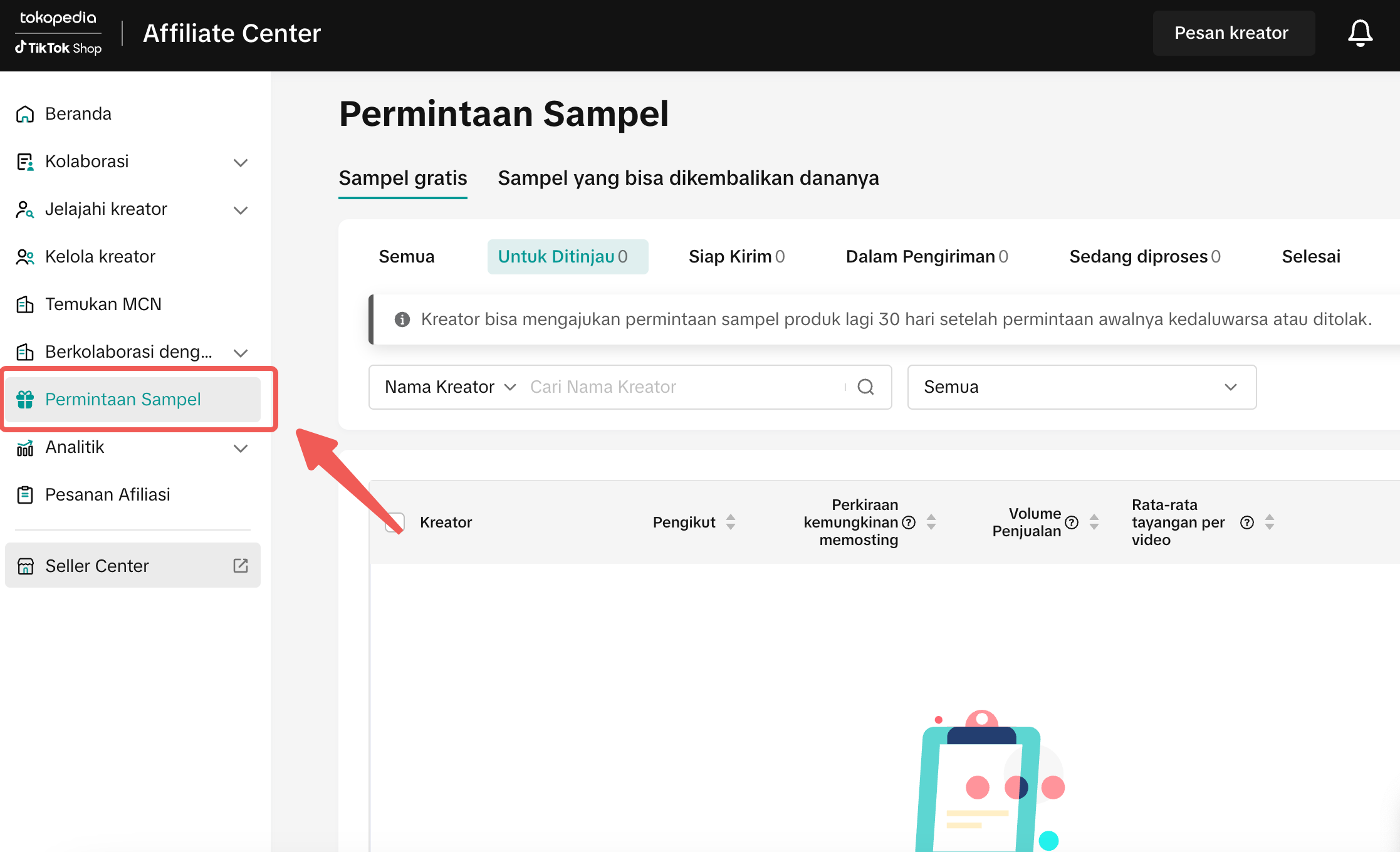
Task: Select the Siap Kirim status tab
Action: 736,257
